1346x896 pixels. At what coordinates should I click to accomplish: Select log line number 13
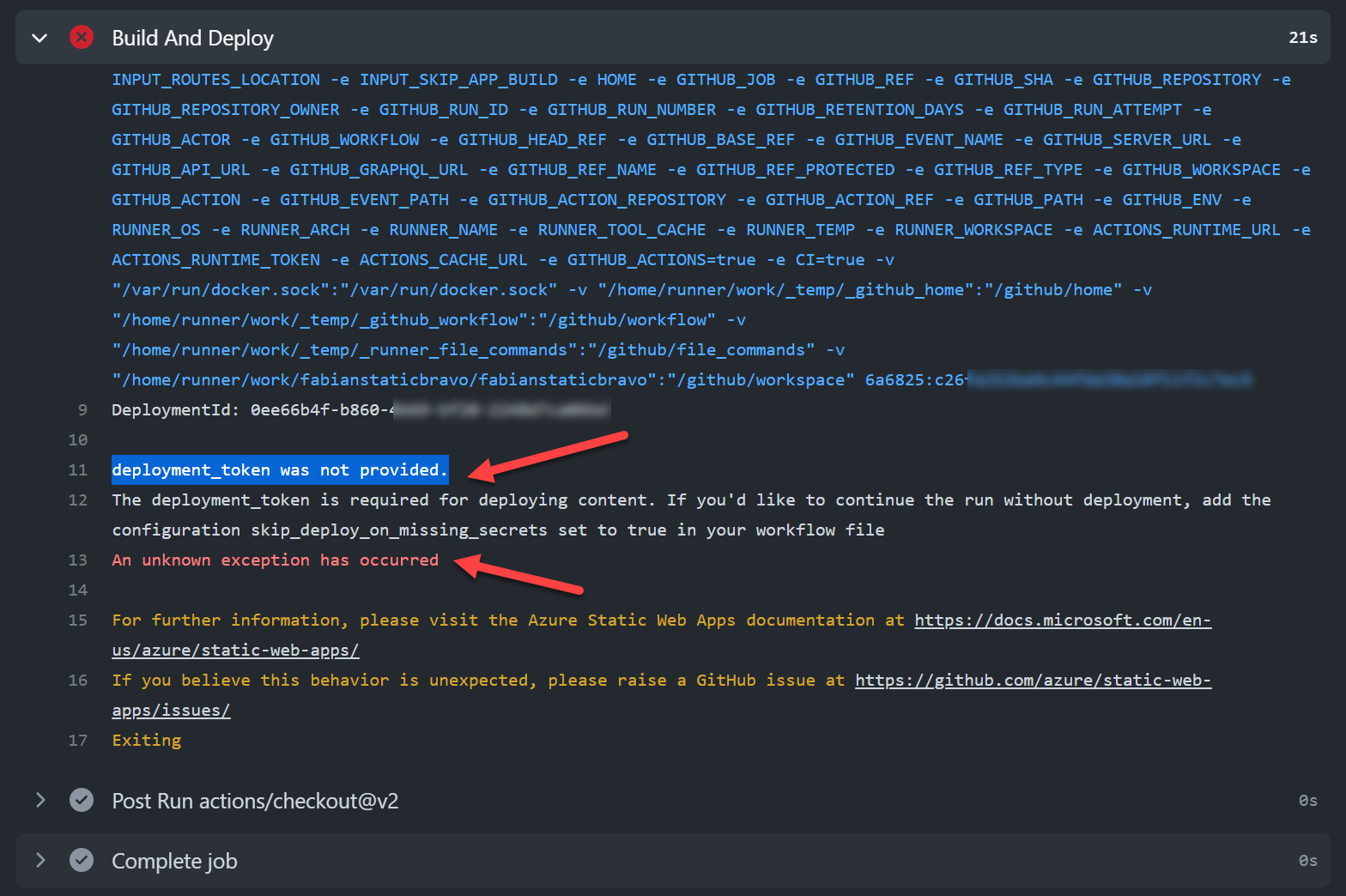coord(78,560)
